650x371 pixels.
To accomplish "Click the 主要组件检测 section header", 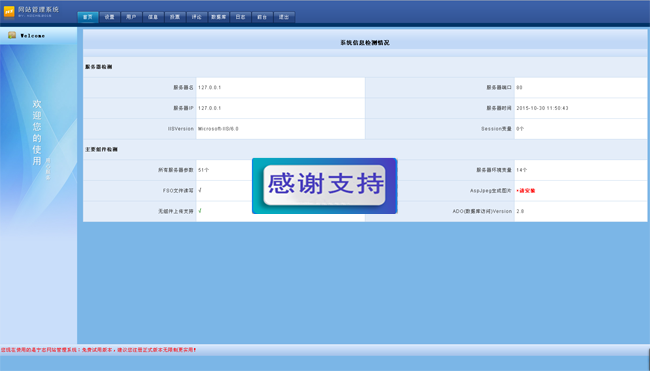I will (101, 149).
